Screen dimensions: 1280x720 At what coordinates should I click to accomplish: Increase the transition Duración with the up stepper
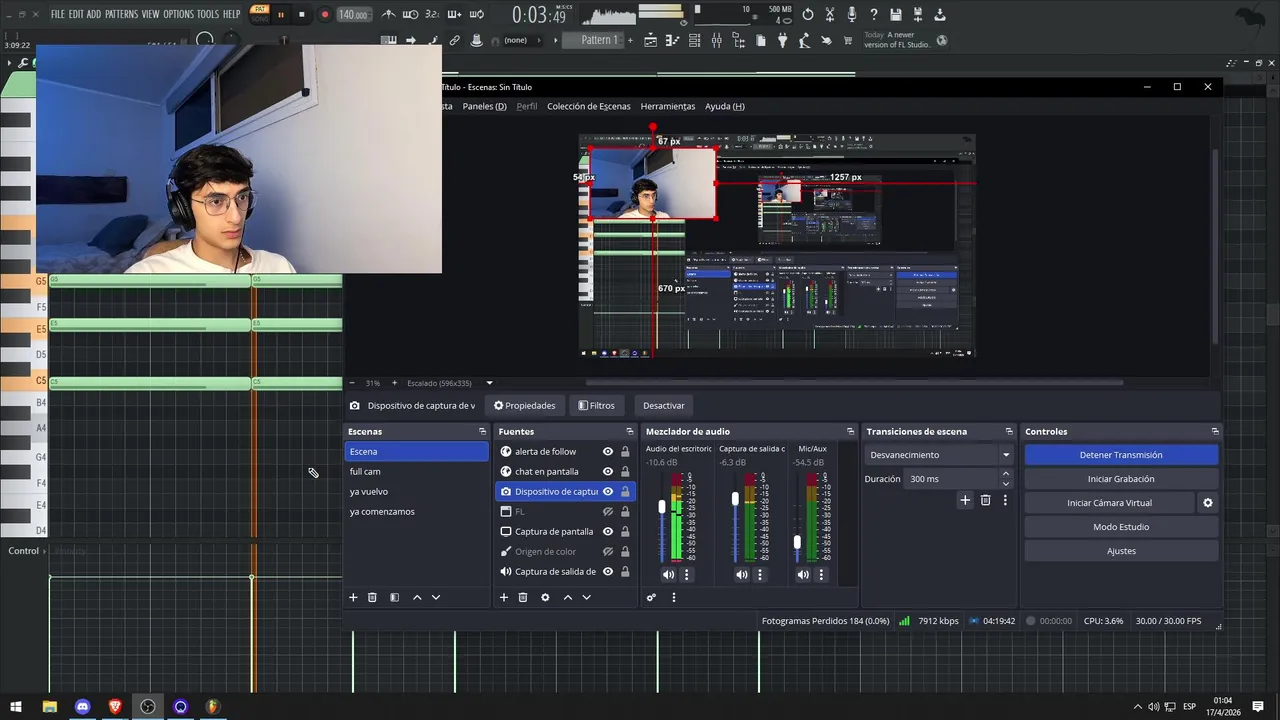click(1006, 474)
